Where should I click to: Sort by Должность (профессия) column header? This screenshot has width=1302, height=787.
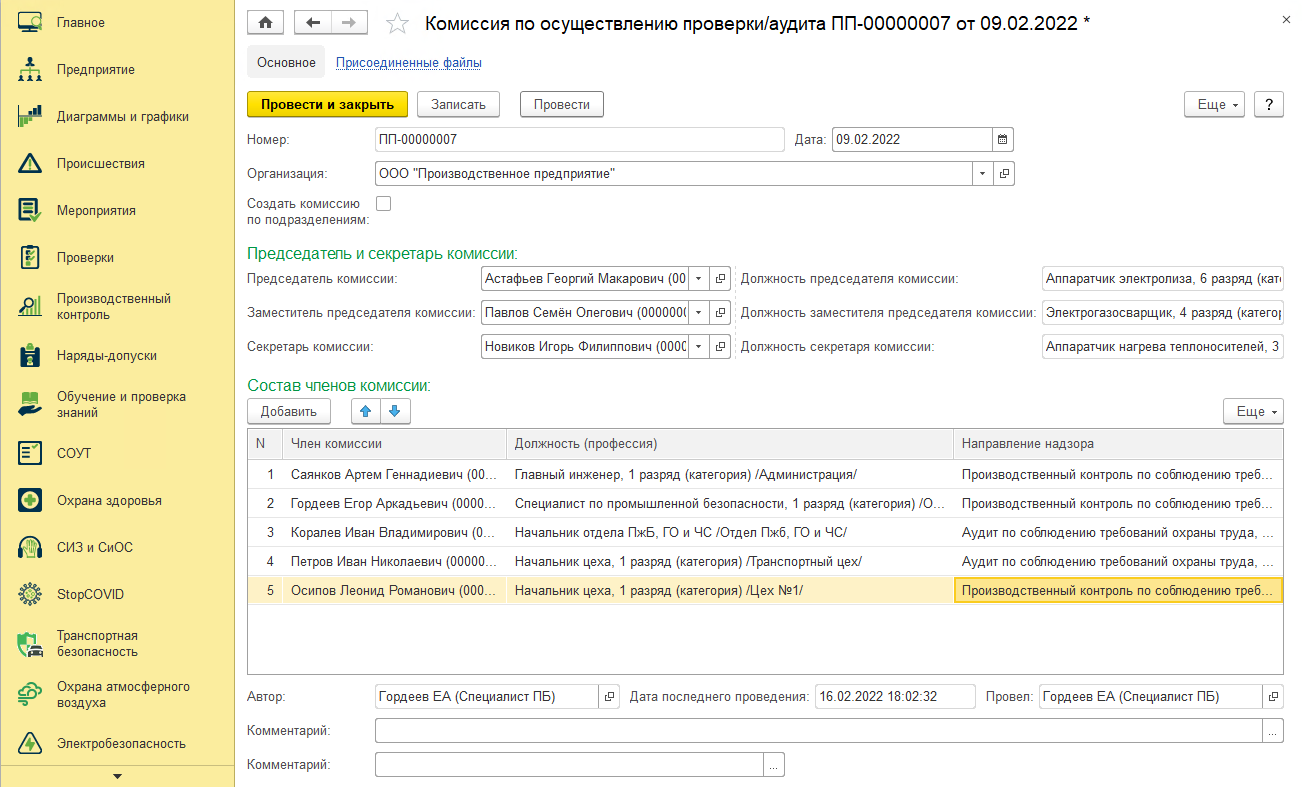click(x=730, y=444)
